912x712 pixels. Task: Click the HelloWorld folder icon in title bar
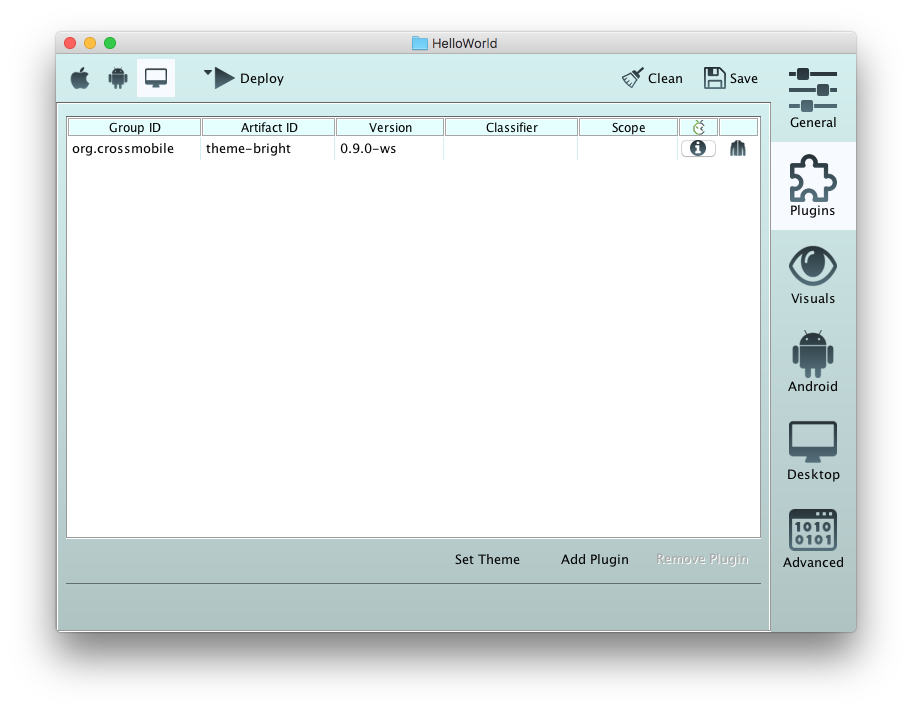click(x=419, y=44)
